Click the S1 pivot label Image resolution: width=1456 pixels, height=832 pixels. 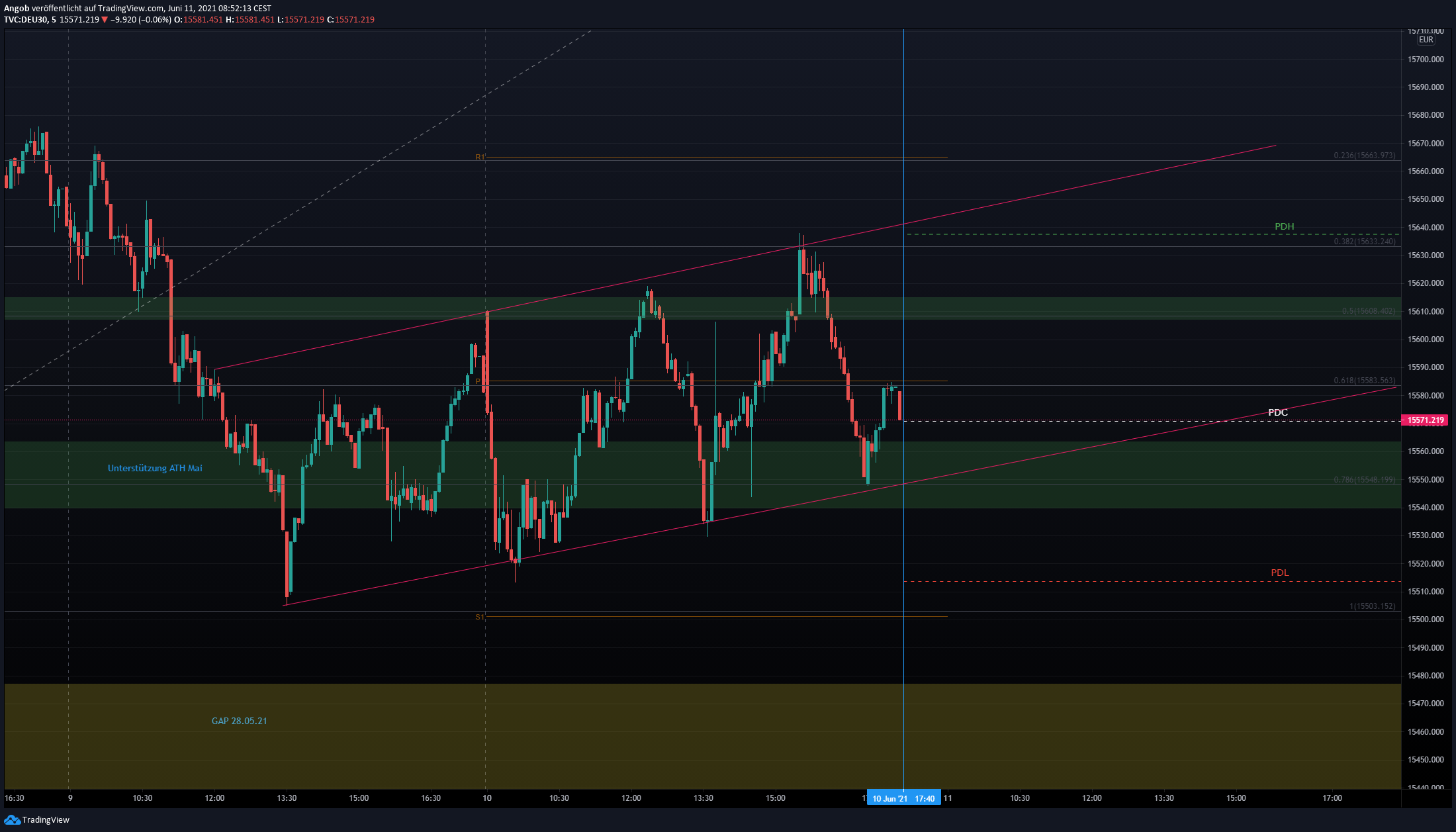480,617
